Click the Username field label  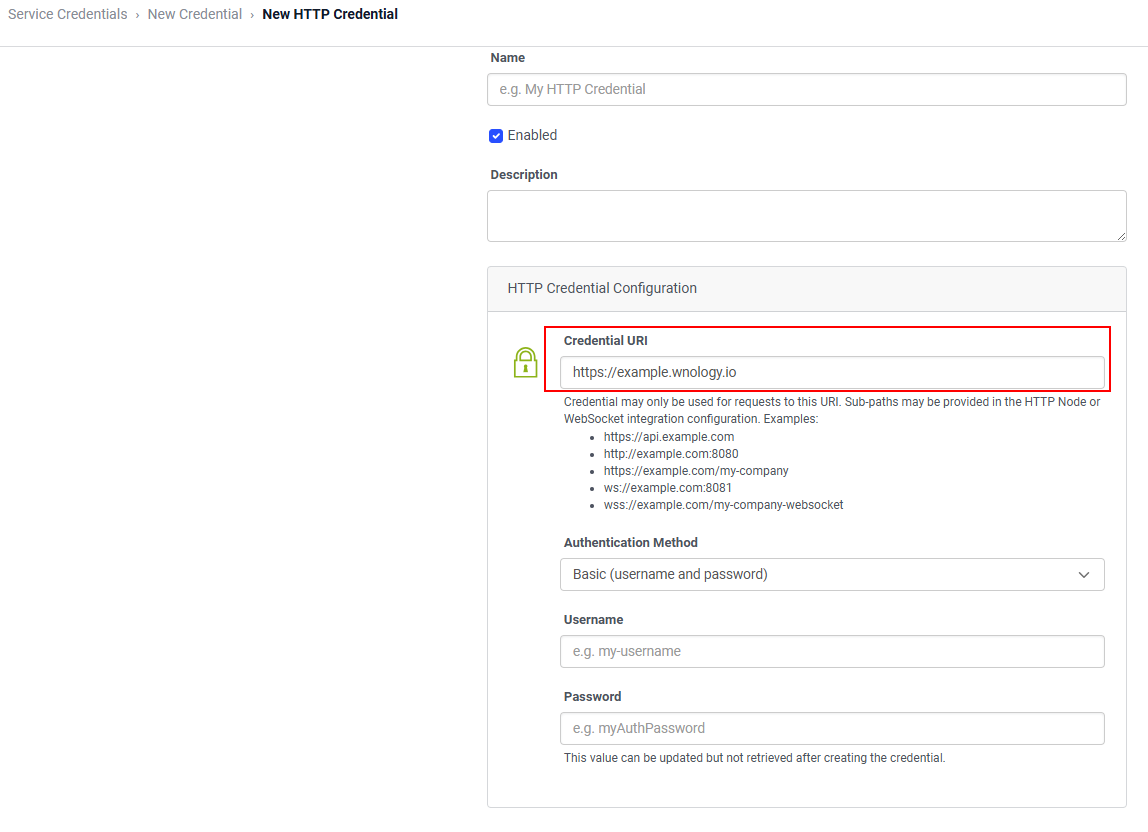point(593,620)
